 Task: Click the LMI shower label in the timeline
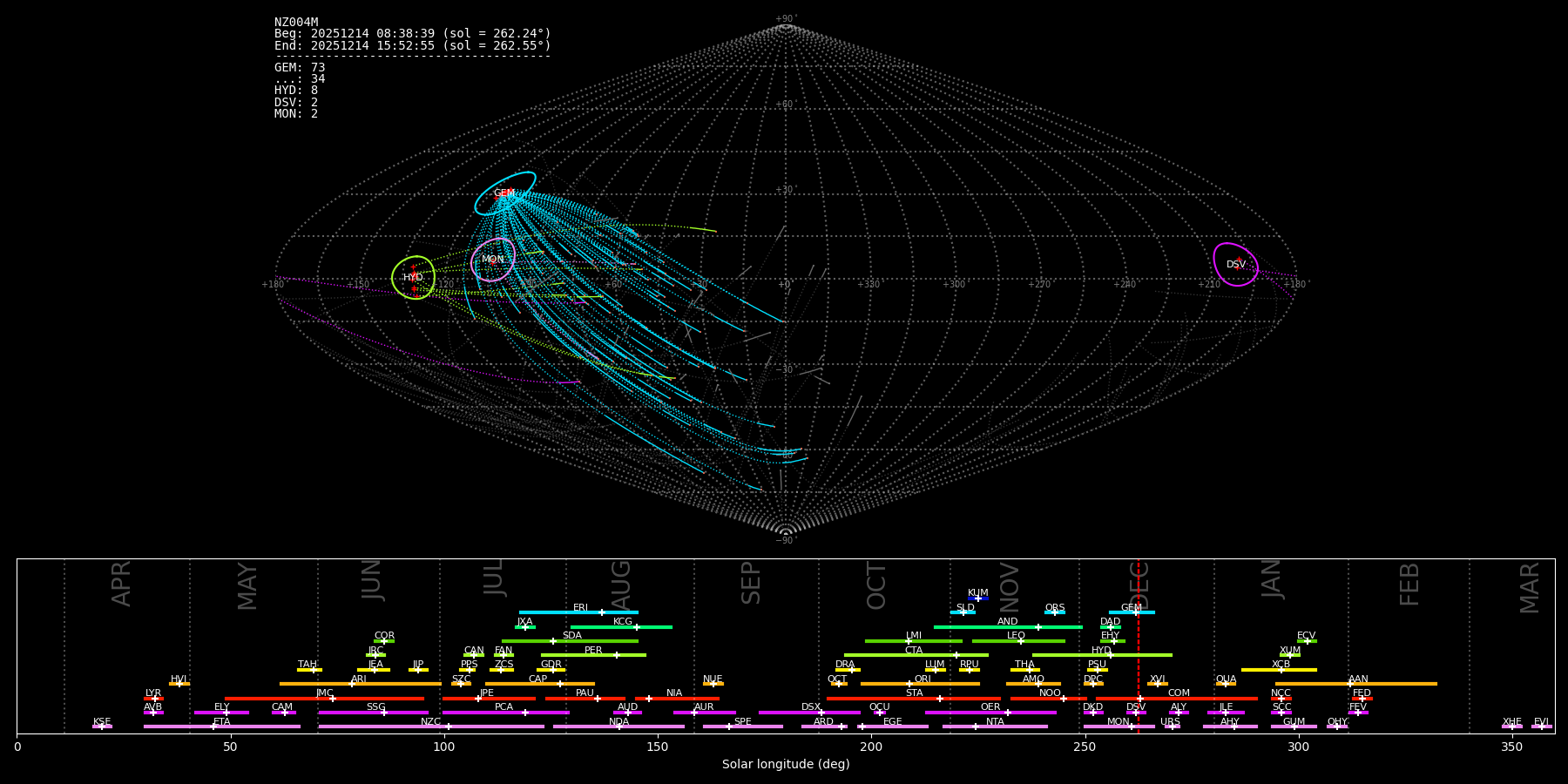tap(913, 636)
